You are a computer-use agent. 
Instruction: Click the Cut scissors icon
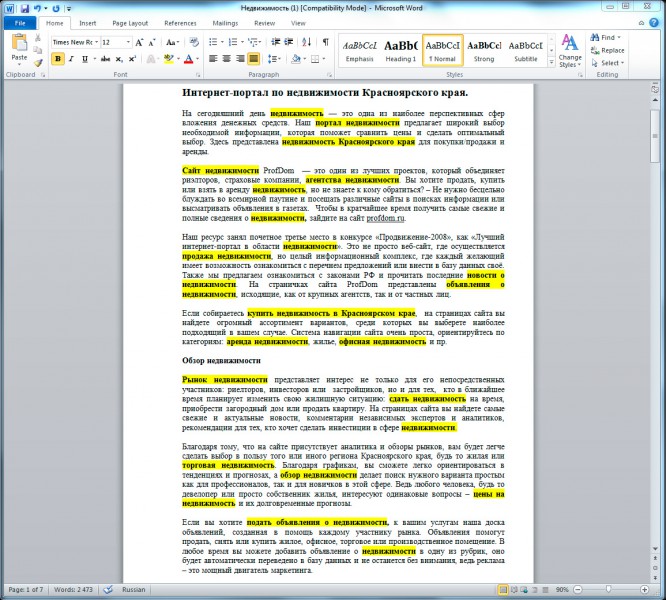pyautogui.click(x=38, y=38)
